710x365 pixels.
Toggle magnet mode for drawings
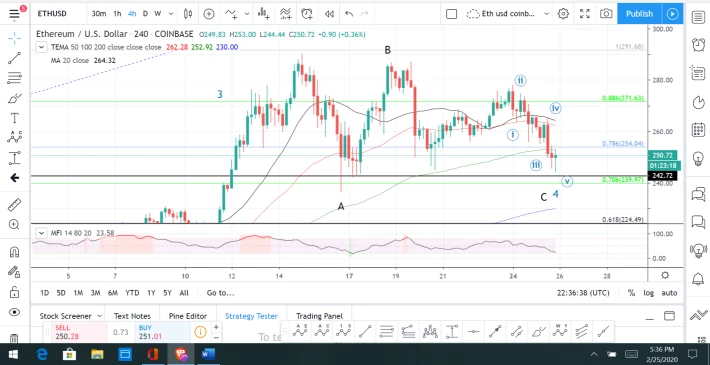[14, 251]
